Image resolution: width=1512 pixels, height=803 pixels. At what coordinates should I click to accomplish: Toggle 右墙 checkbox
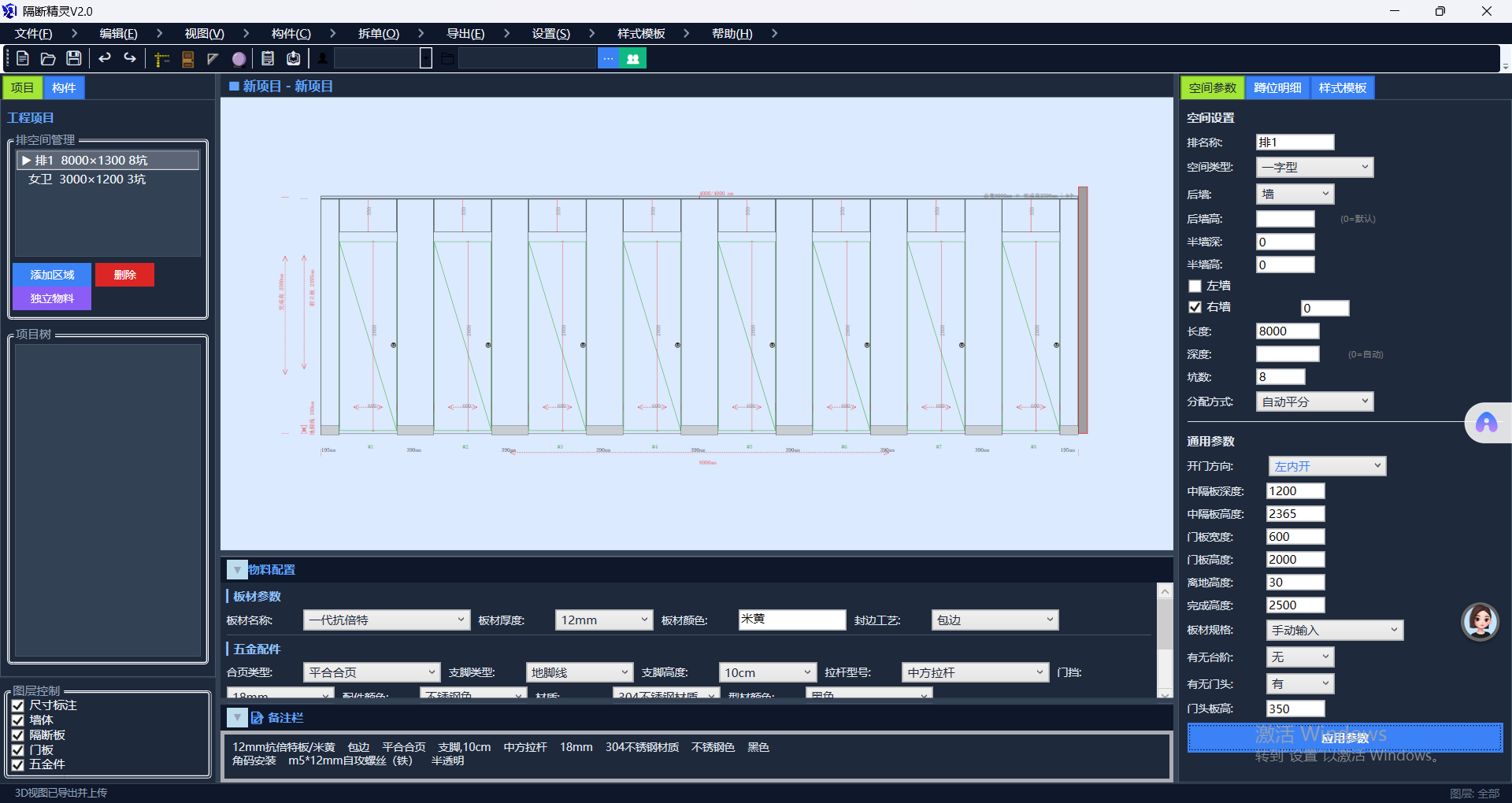click(1195, 307)
